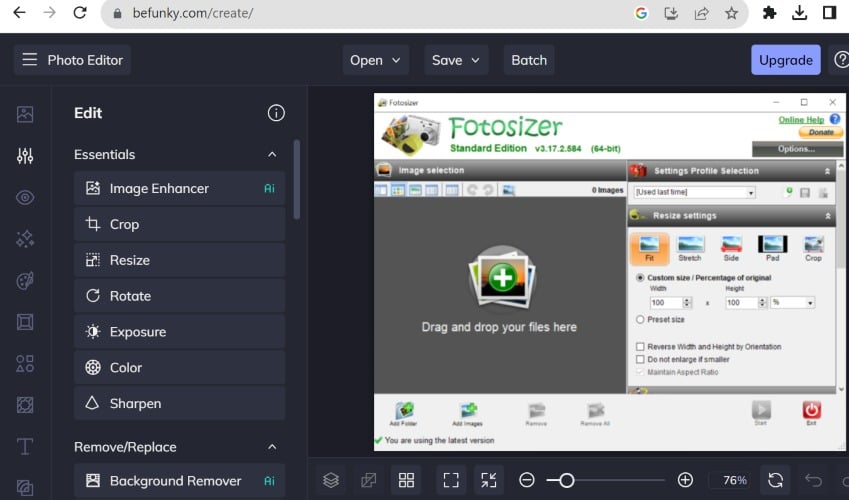The width and height of the screenshot is (849, 500).
Task: Collapse the Remove/Replace section
Action: [271, 447]
